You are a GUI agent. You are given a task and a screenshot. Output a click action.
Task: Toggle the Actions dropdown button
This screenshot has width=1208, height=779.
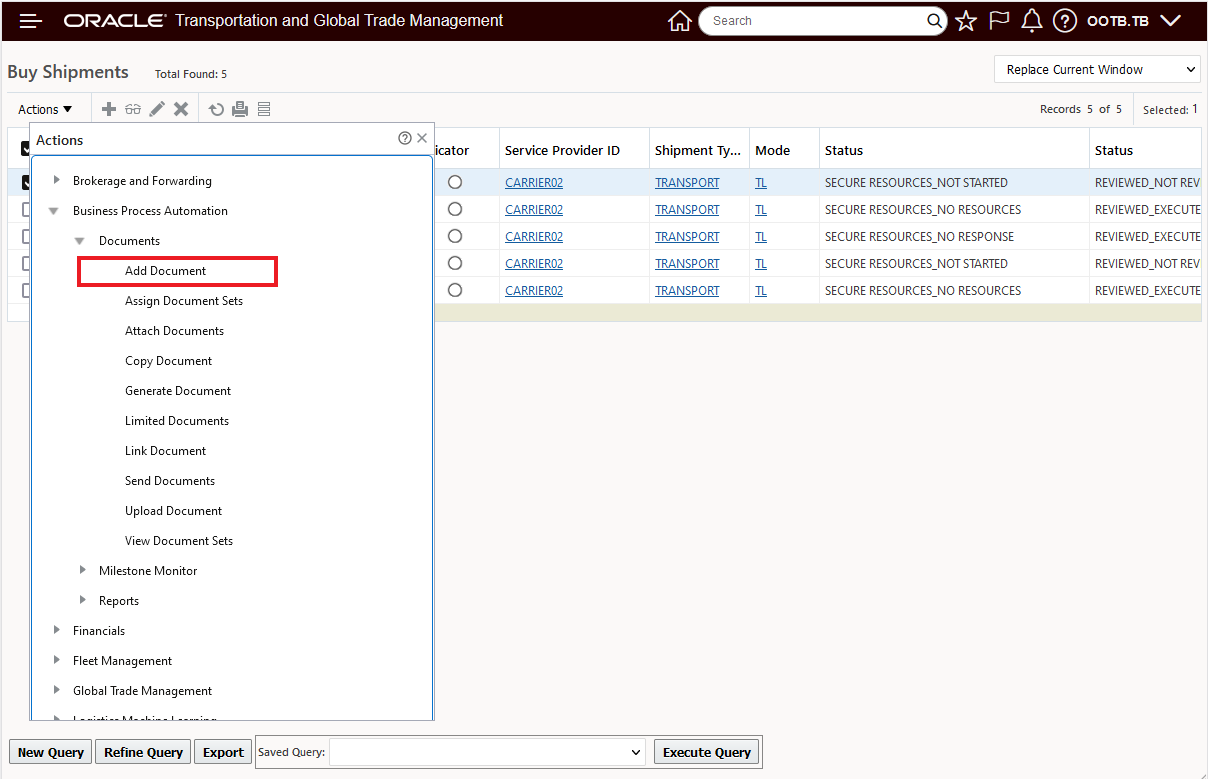point(46,109)
